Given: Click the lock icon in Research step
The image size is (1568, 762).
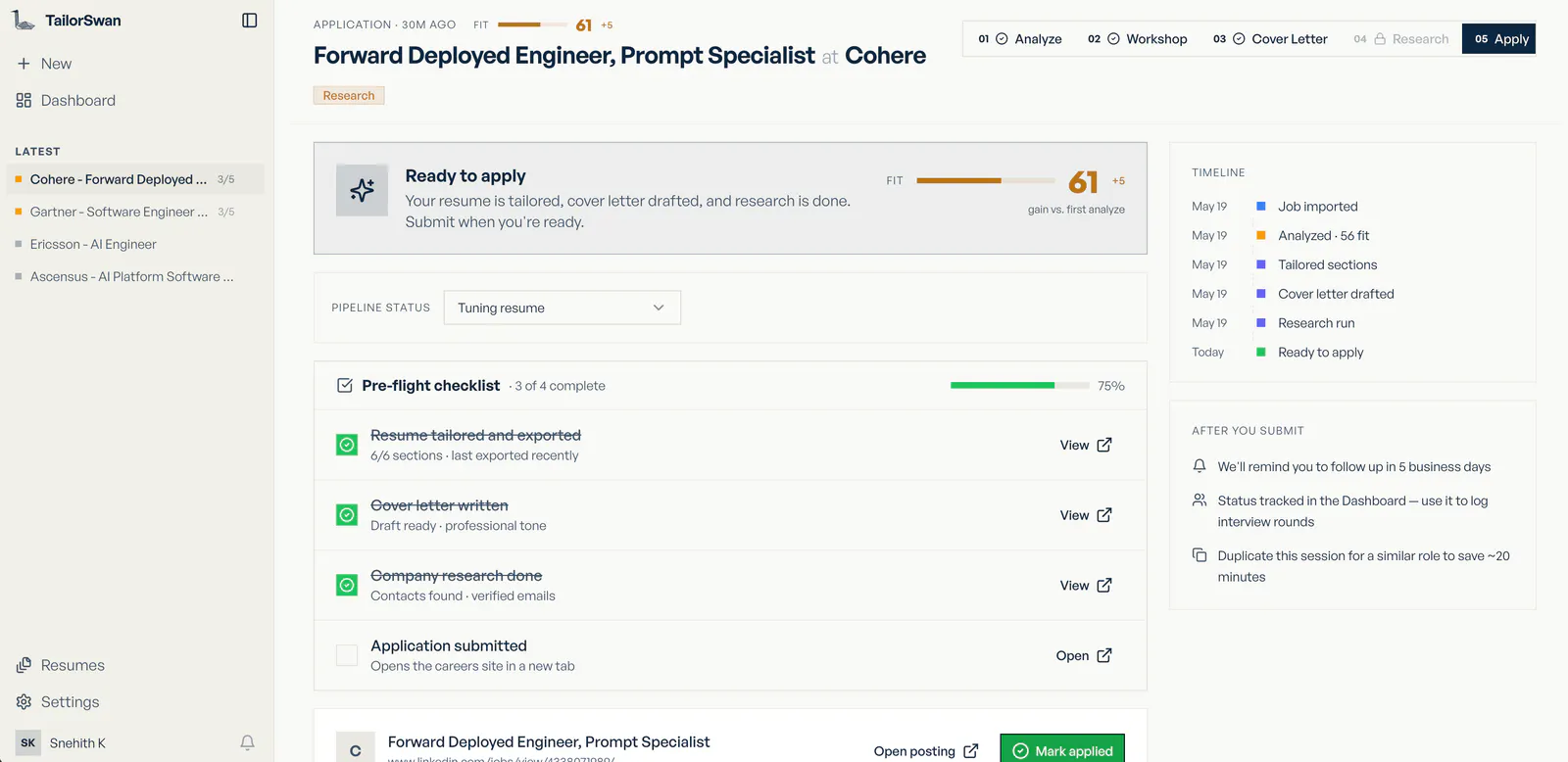Looking at the screenshot, I should pos(1380,39).
